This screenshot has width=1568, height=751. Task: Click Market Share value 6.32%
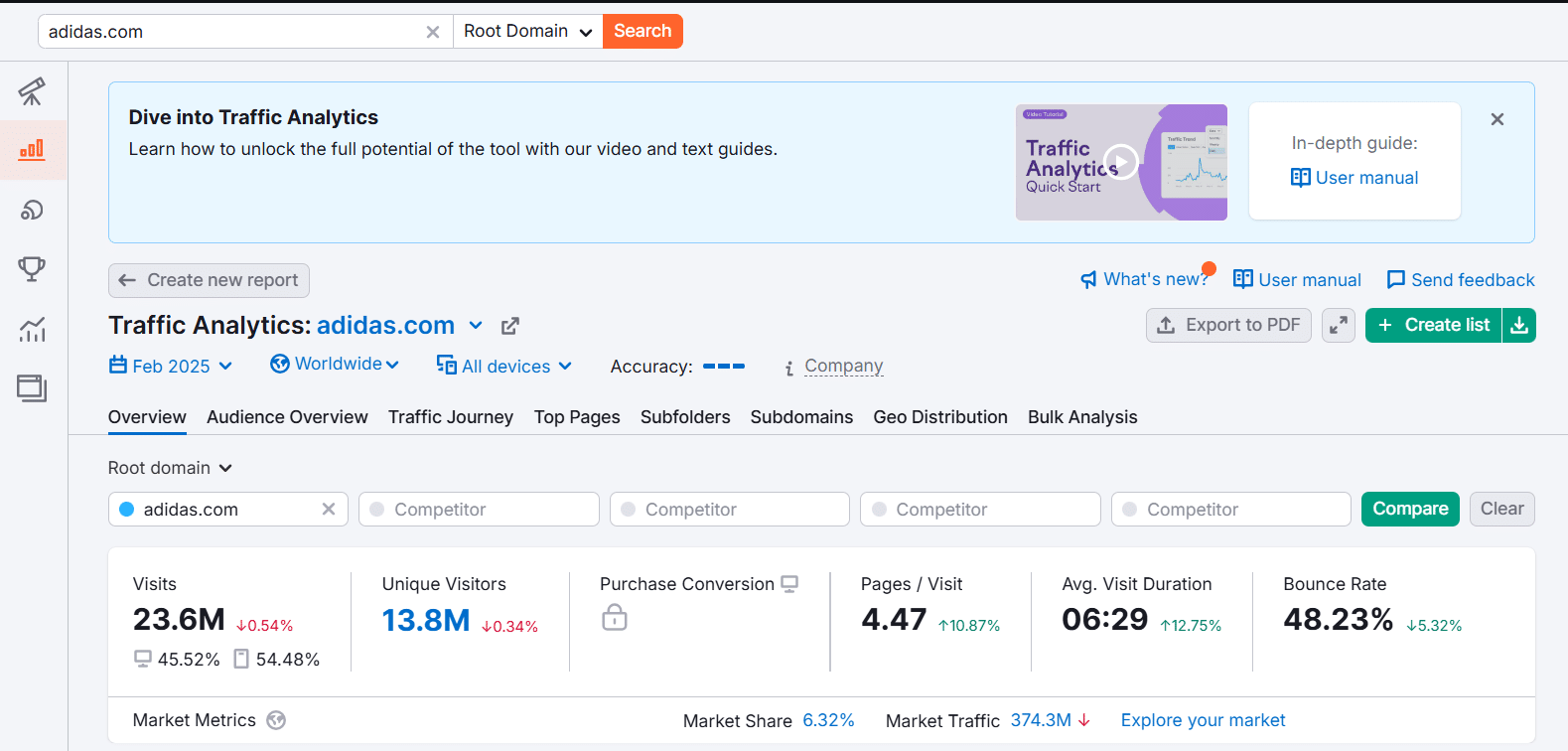pos(828,720)
